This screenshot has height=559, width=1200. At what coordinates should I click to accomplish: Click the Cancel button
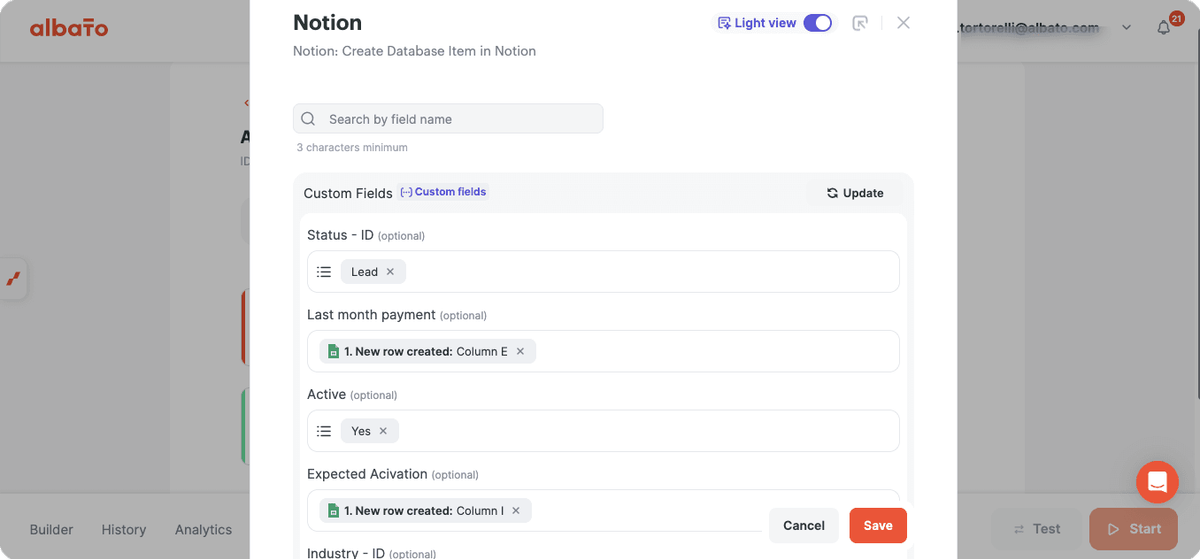pyautogui.click(x=804, y=526)
